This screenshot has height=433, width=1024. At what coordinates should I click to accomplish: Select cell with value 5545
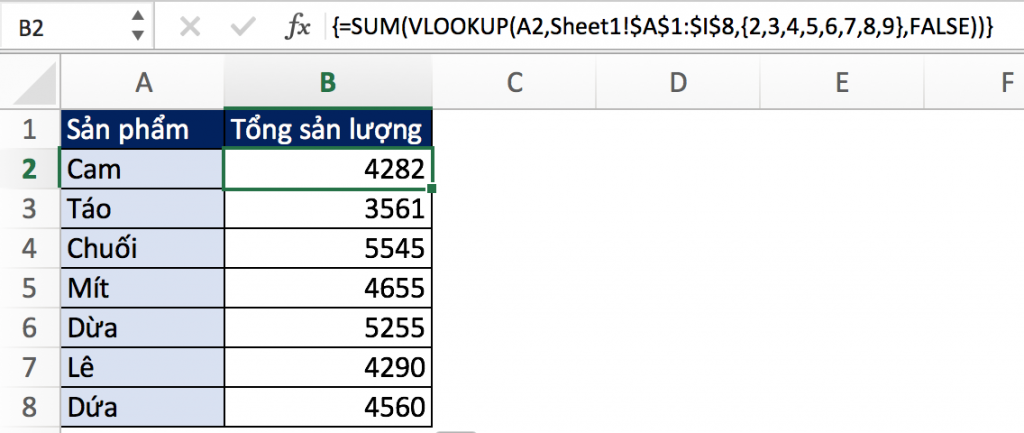328,249
